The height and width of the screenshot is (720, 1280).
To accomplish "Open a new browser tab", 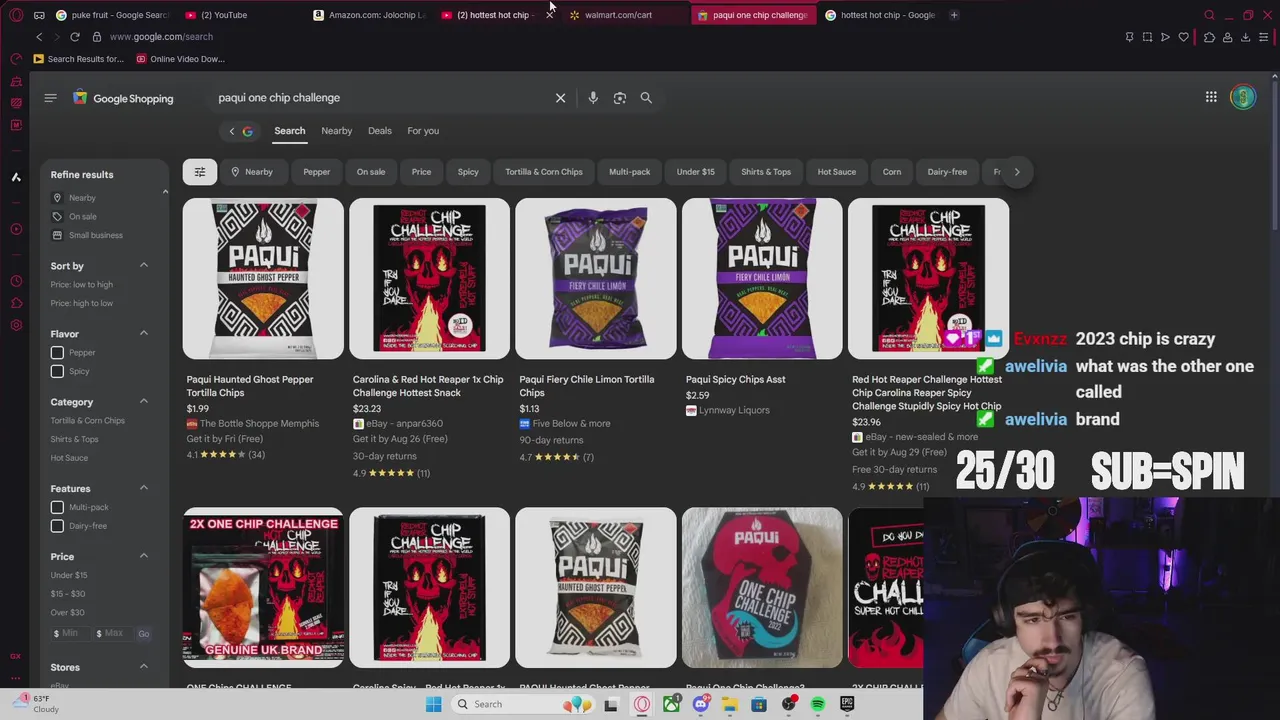I will pyautogui.click(x=954, y=15).
